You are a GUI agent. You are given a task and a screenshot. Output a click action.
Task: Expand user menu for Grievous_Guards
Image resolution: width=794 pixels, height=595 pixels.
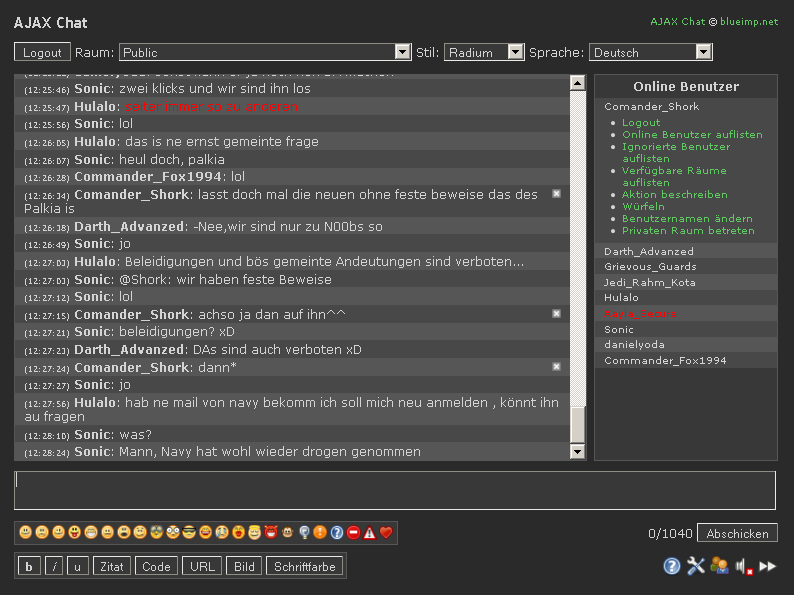[650, 266]
